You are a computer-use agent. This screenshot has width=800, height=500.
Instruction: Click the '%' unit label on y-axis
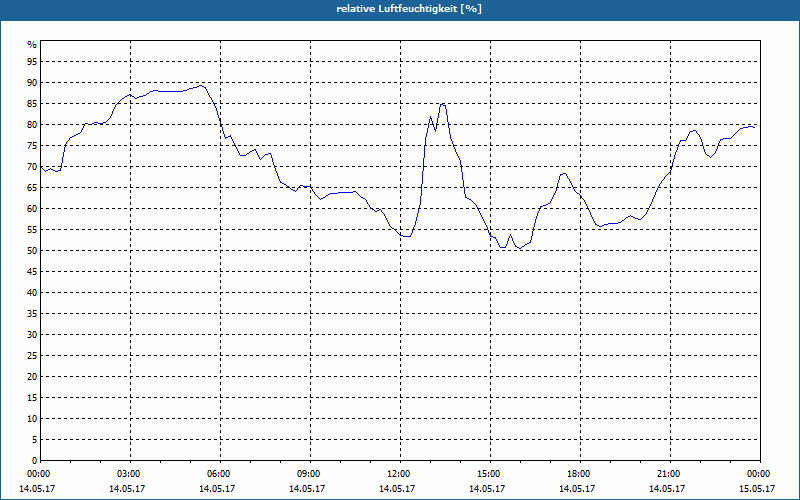tap(32, 45)
